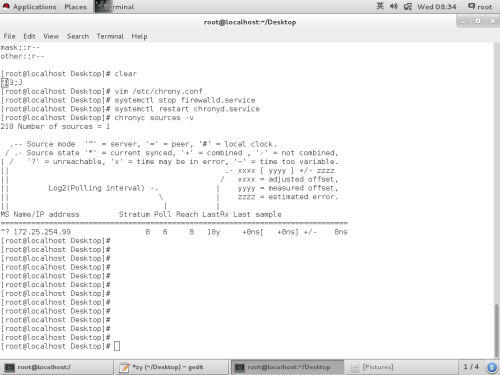Open the volume speaker icon

pyautogui.click(x=394, y=6)
